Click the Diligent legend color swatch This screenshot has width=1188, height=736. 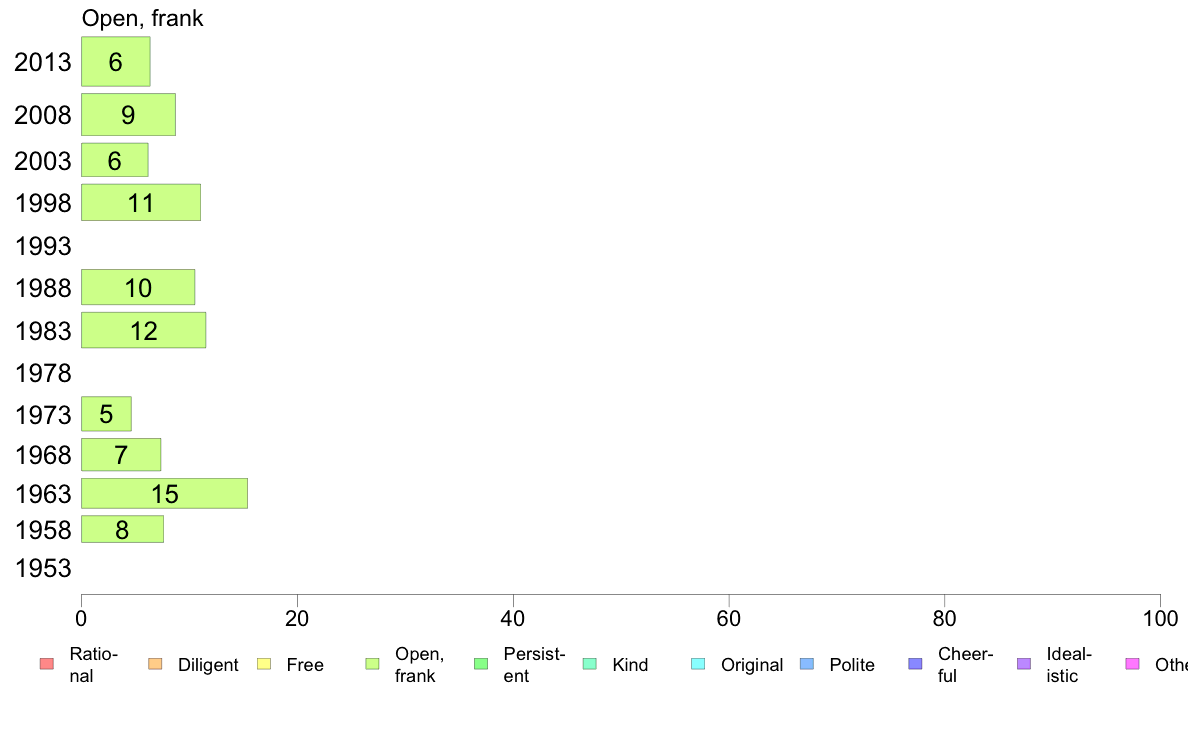tap(155, 664)
